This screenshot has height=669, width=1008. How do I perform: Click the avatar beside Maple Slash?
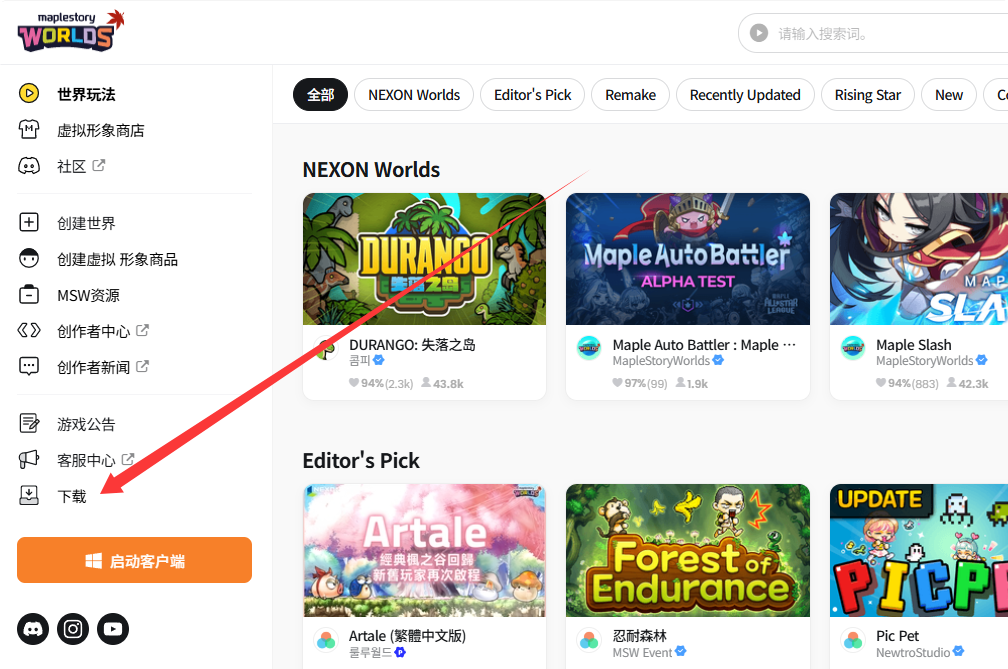pos(853,348)
